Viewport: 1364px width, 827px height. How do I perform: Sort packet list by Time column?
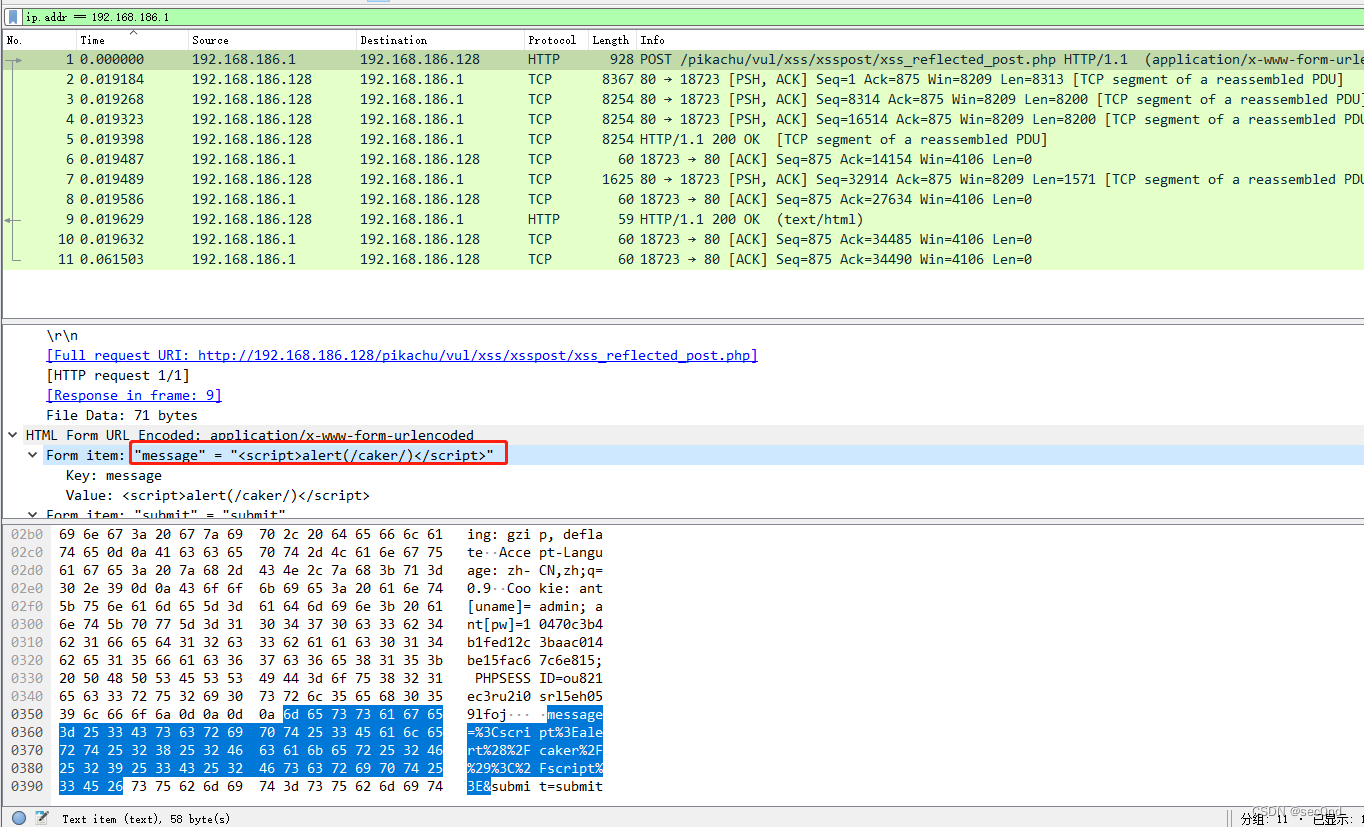coord(133,40)
